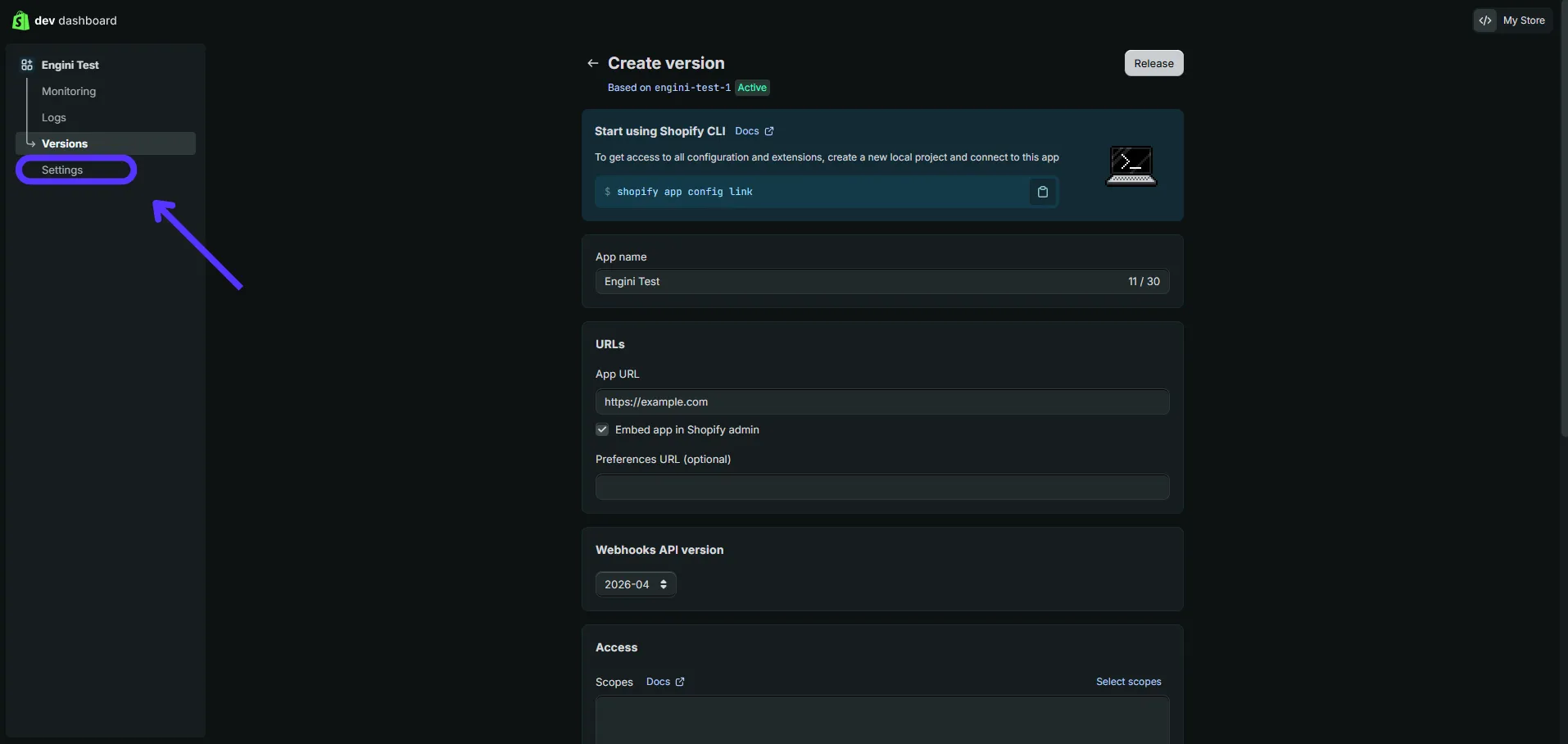
Task: Open Logs in the sidebar
Action: click(x=54, y=117)
